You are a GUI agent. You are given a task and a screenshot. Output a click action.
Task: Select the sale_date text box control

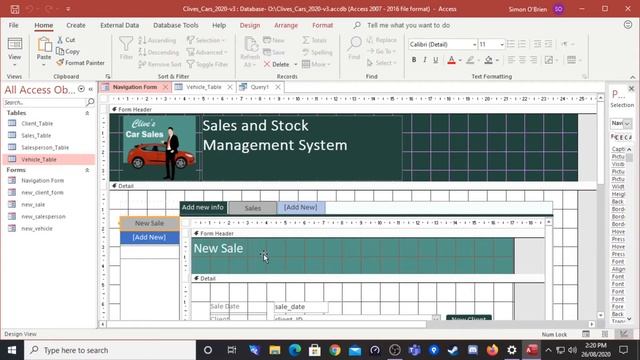coord(301,307)
